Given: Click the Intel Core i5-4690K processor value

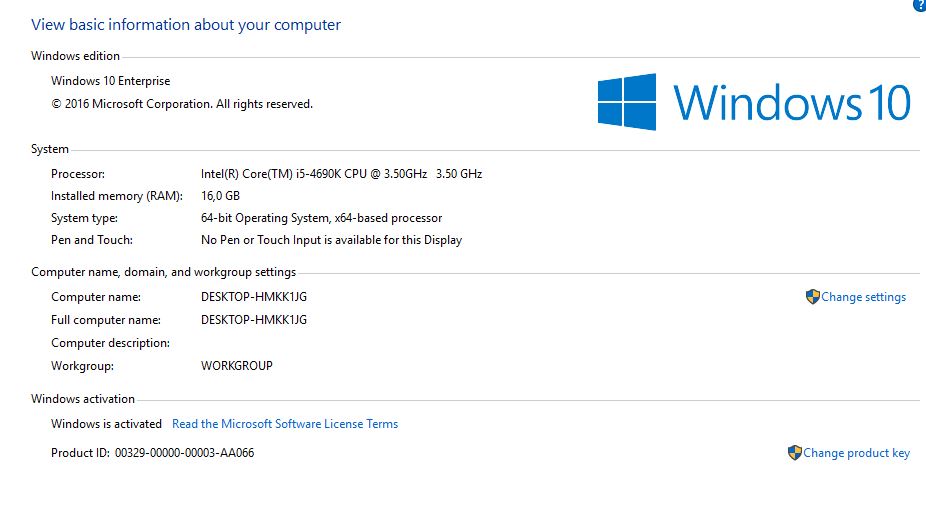Looking at the screenshot, I should pyautogui.click(x=341, y=174).
